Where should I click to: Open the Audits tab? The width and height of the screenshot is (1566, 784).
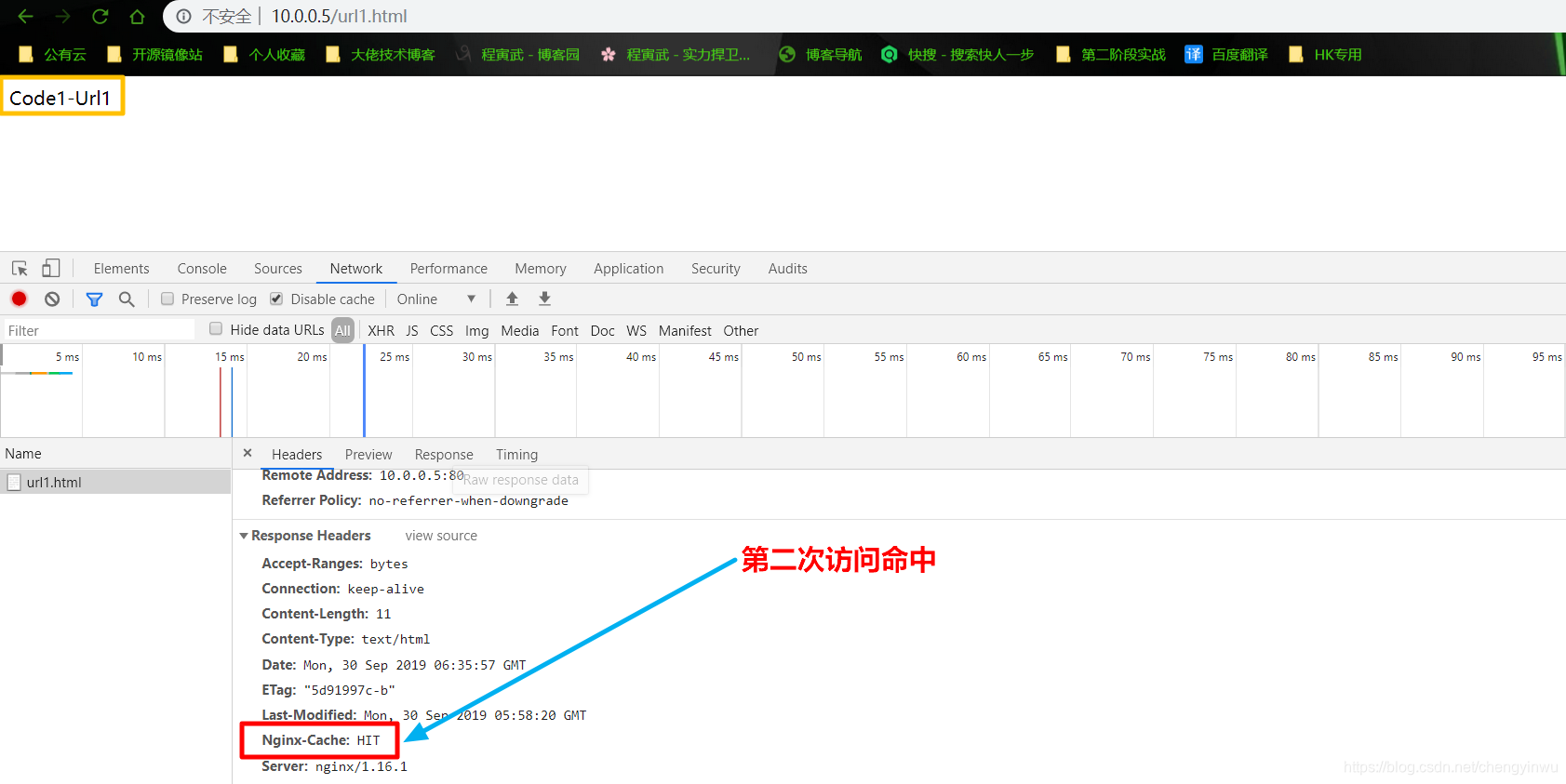[787, 269]
